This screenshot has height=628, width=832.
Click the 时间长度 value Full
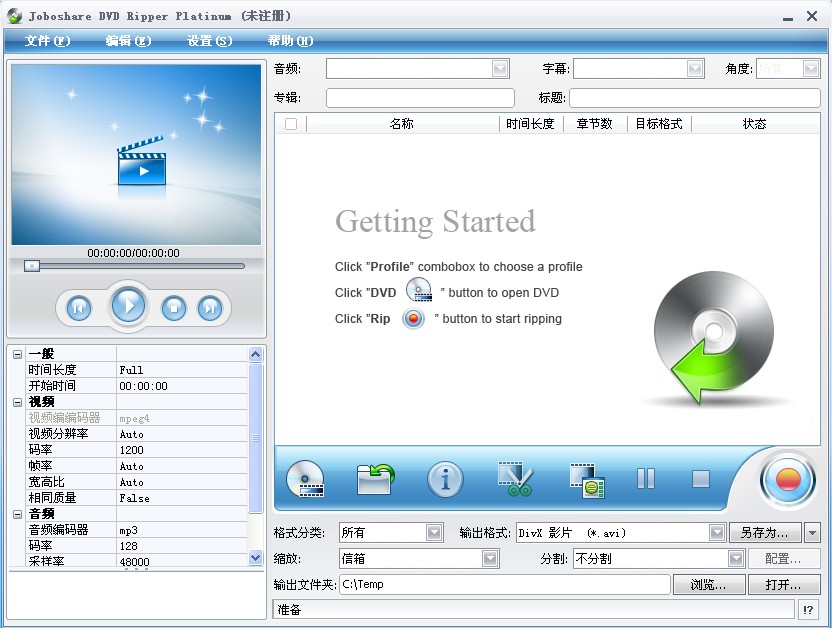[x=182, y=370]
